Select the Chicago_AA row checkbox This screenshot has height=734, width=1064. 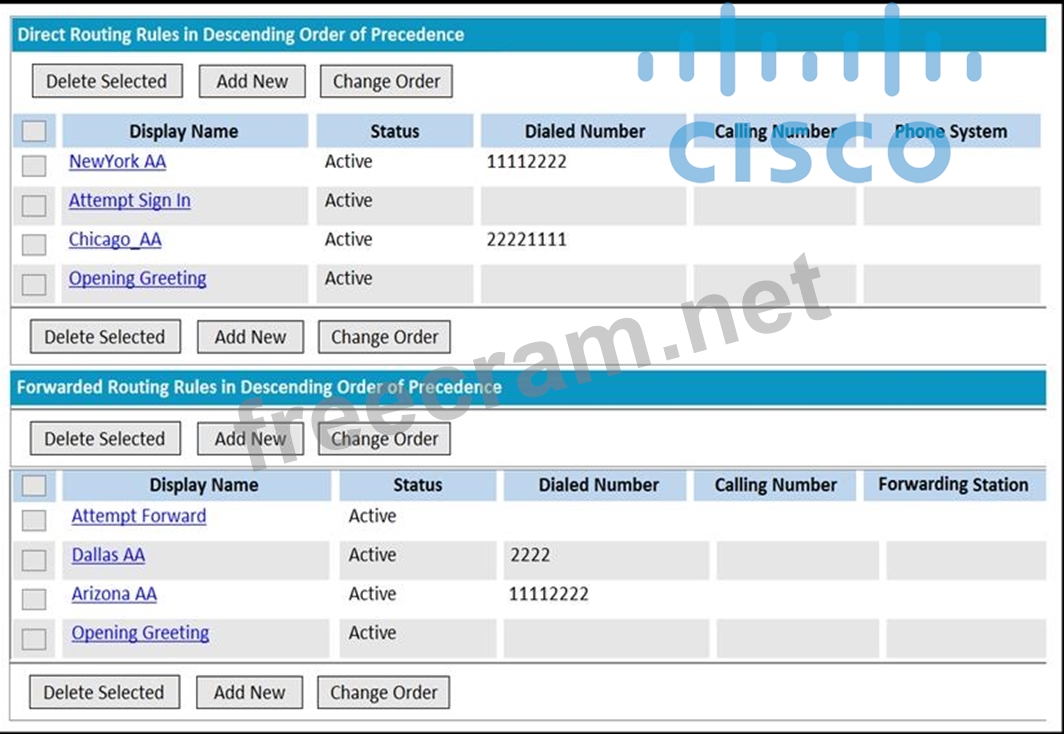pos(34,245)
